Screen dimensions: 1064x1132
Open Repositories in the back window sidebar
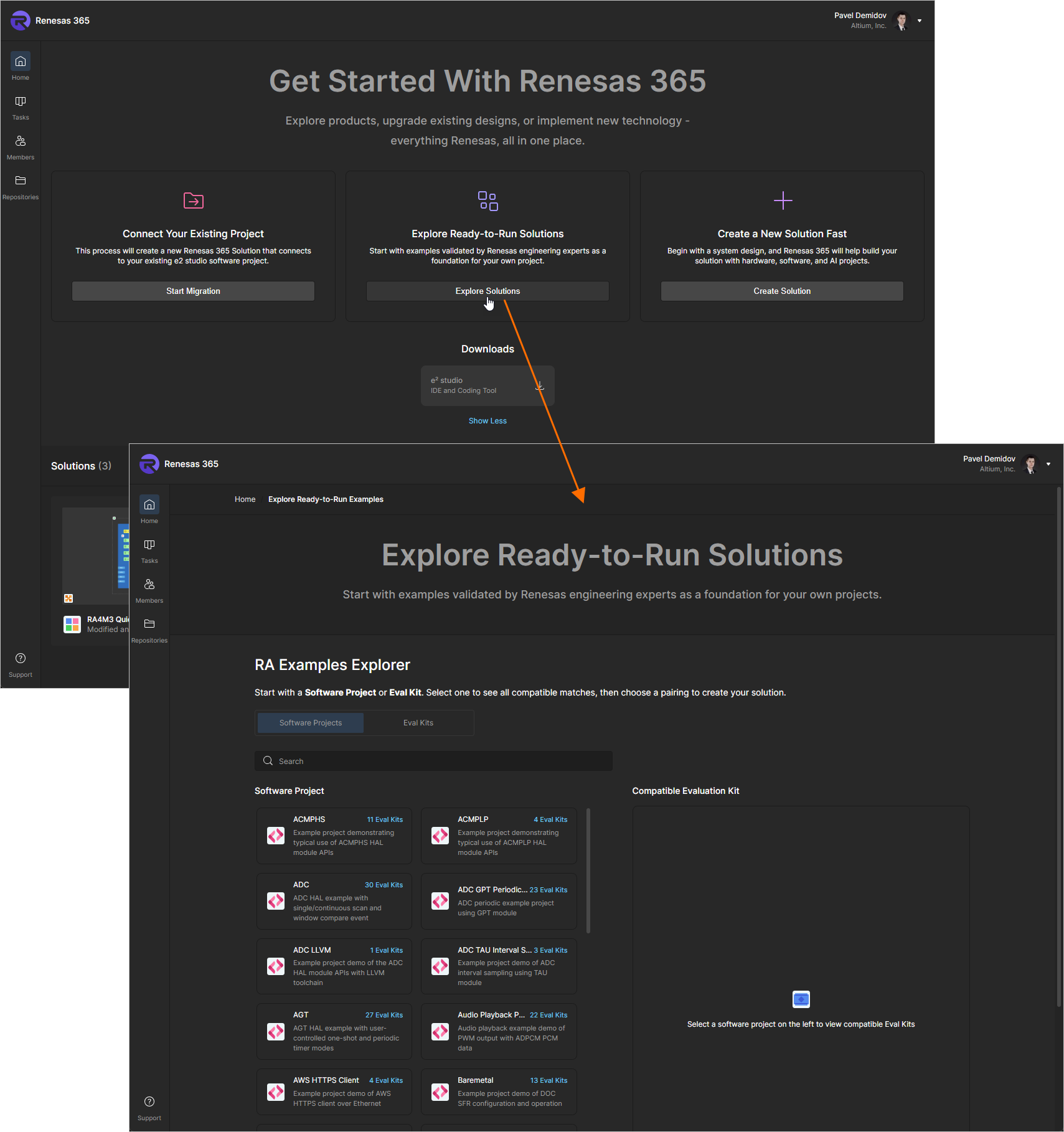tap(21, 187)
